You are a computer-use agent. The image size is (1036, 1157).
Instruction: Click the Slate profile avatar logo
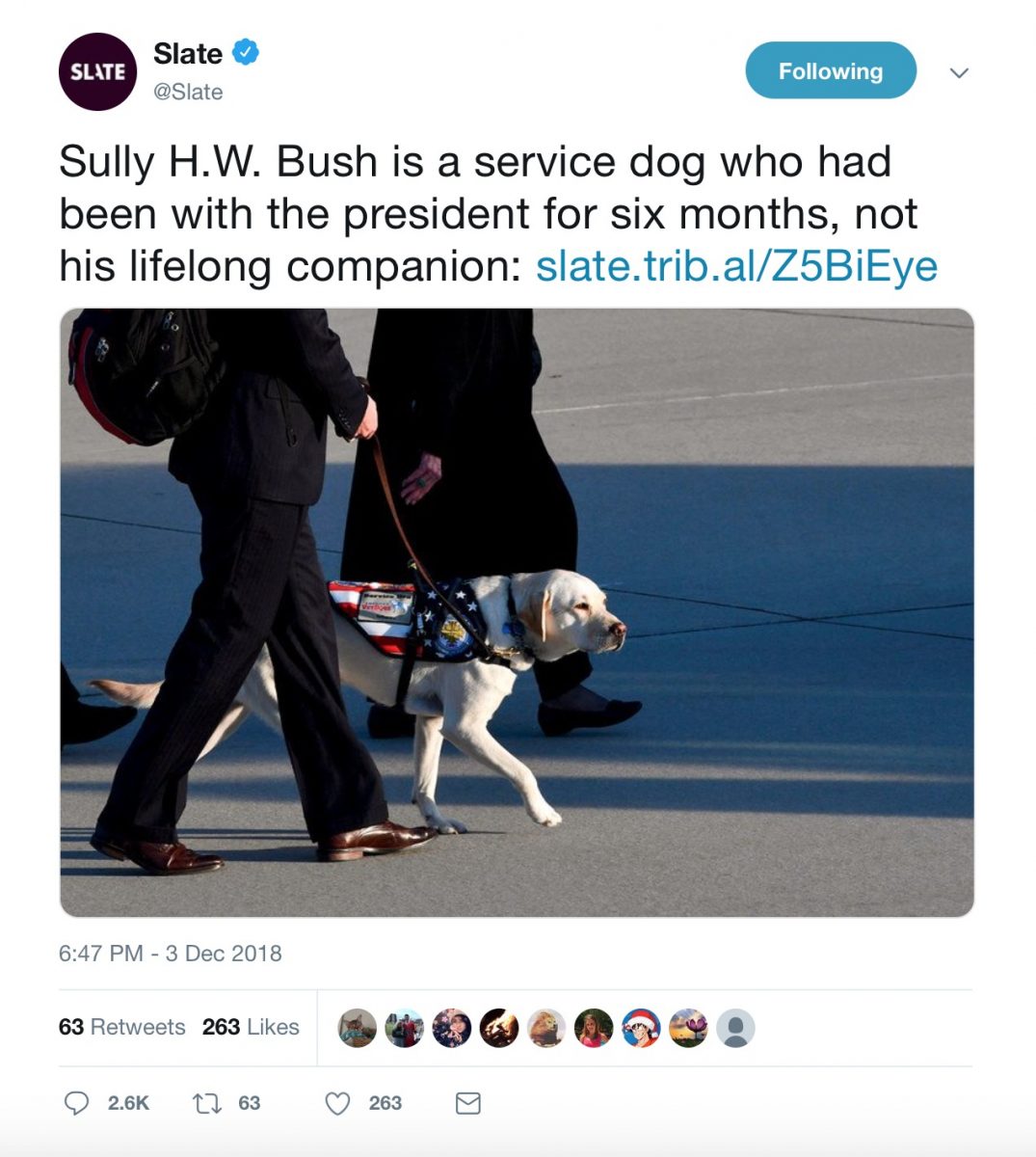coord(97,71)
